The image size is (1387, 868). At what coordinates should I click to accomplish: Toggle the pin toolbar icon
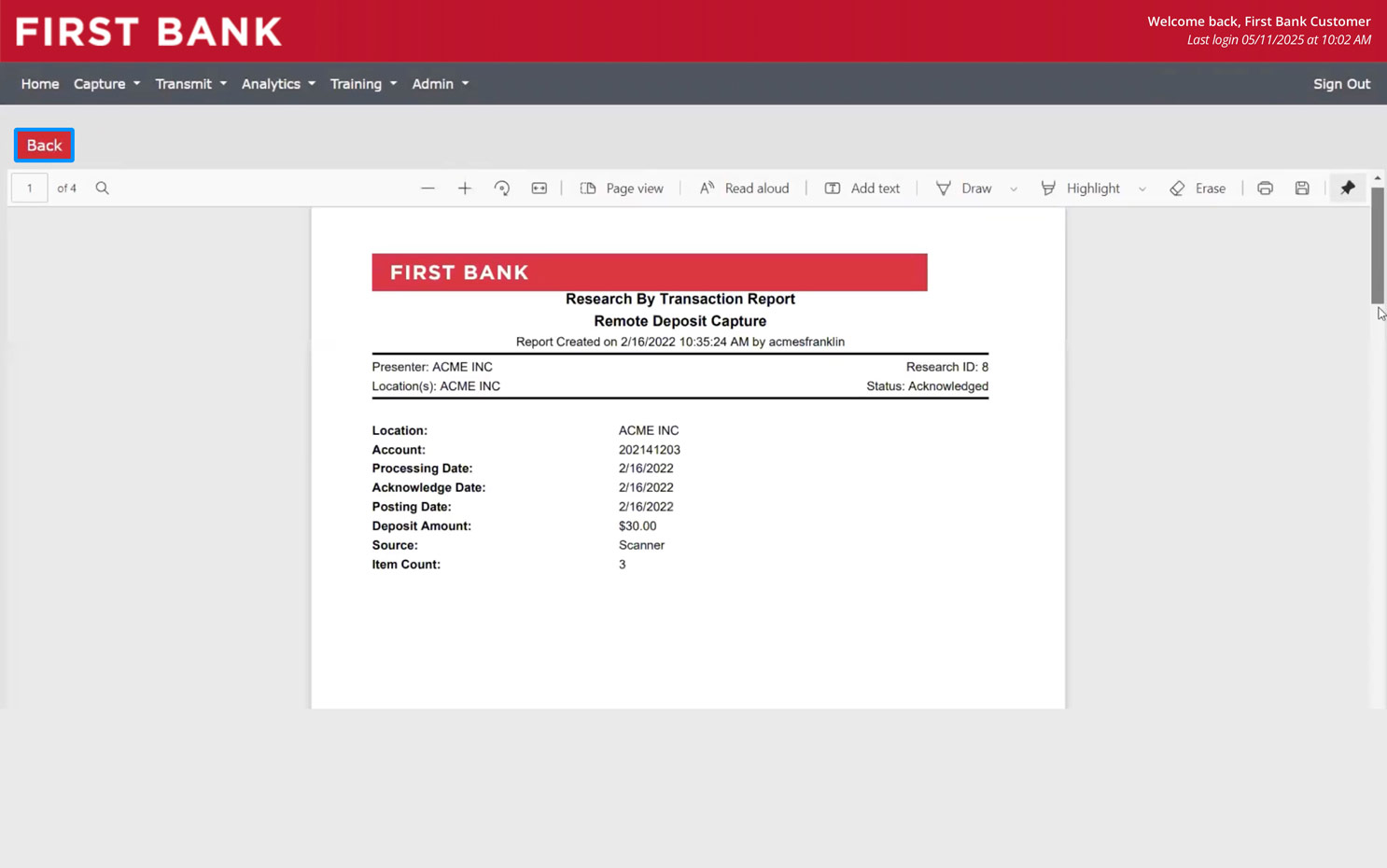tap(1348, 189)
